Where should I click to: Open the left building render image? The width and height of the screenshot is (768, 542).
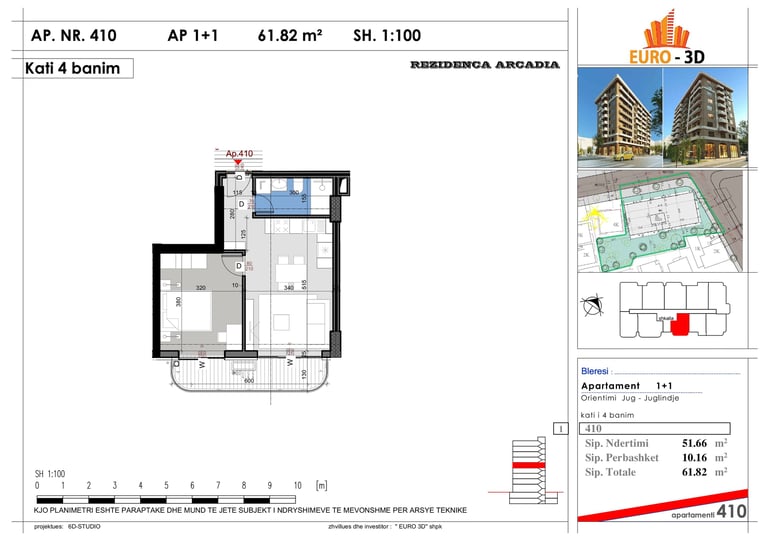[x=620, y=118]
